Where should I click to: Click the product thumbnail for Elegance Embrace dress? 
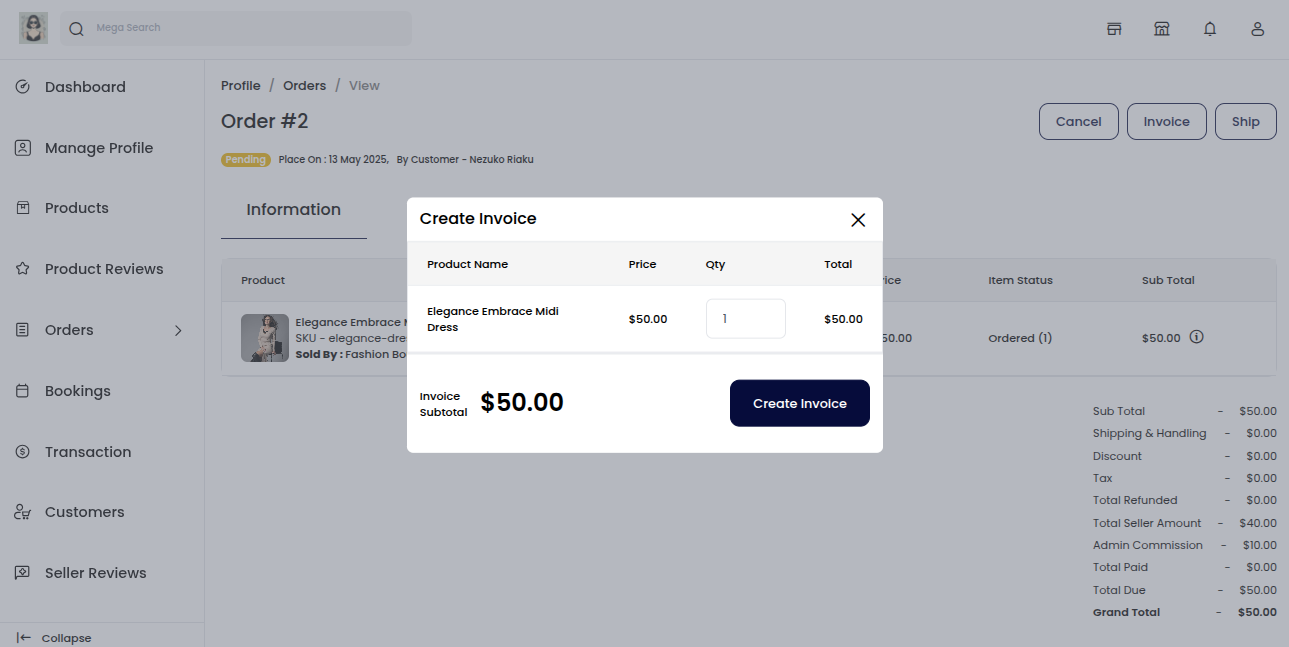pyautogui.click(x=264, y=338)
